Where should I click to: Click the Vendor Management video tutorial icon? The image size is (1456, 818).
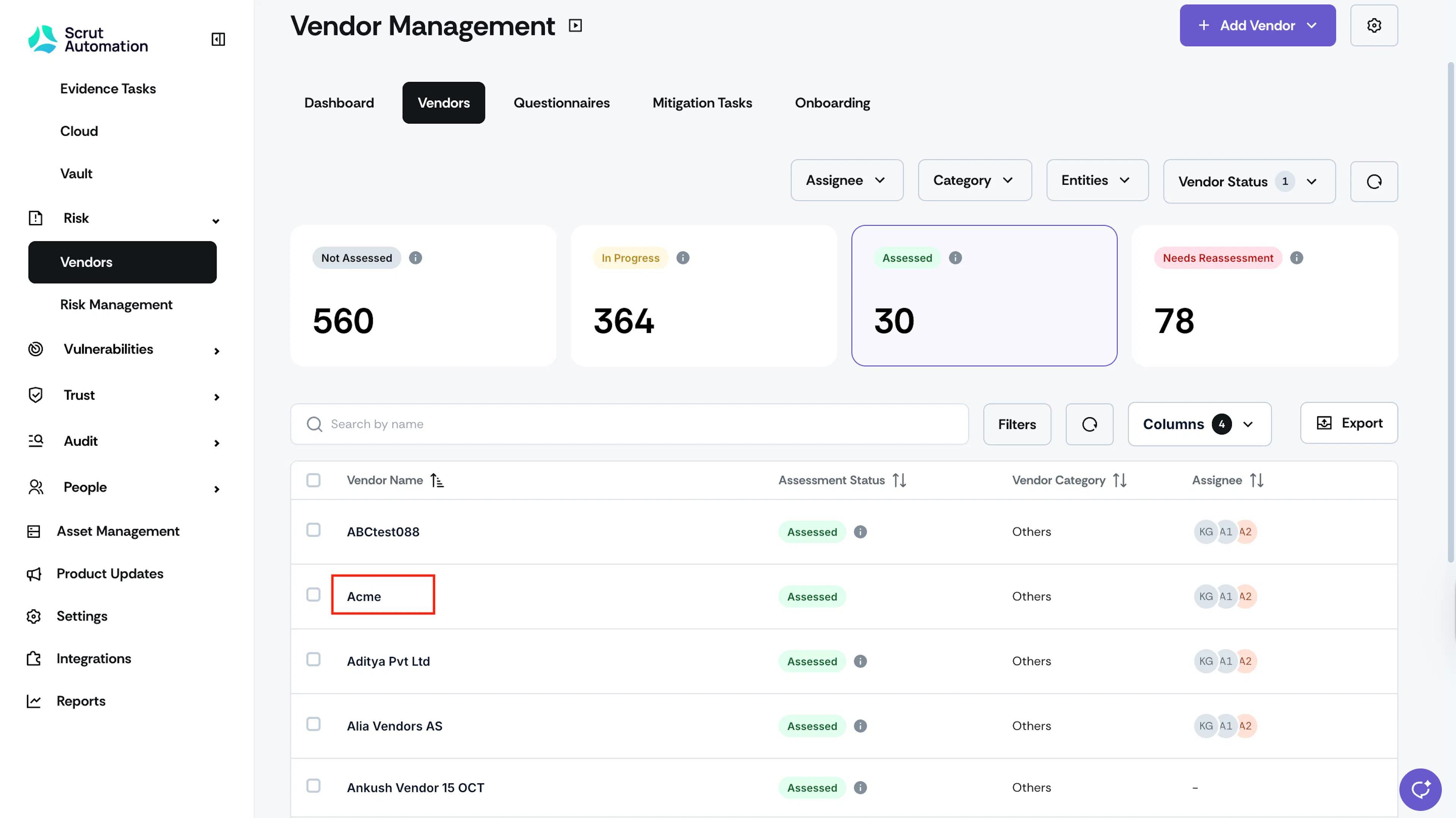(x=576, y=25)
